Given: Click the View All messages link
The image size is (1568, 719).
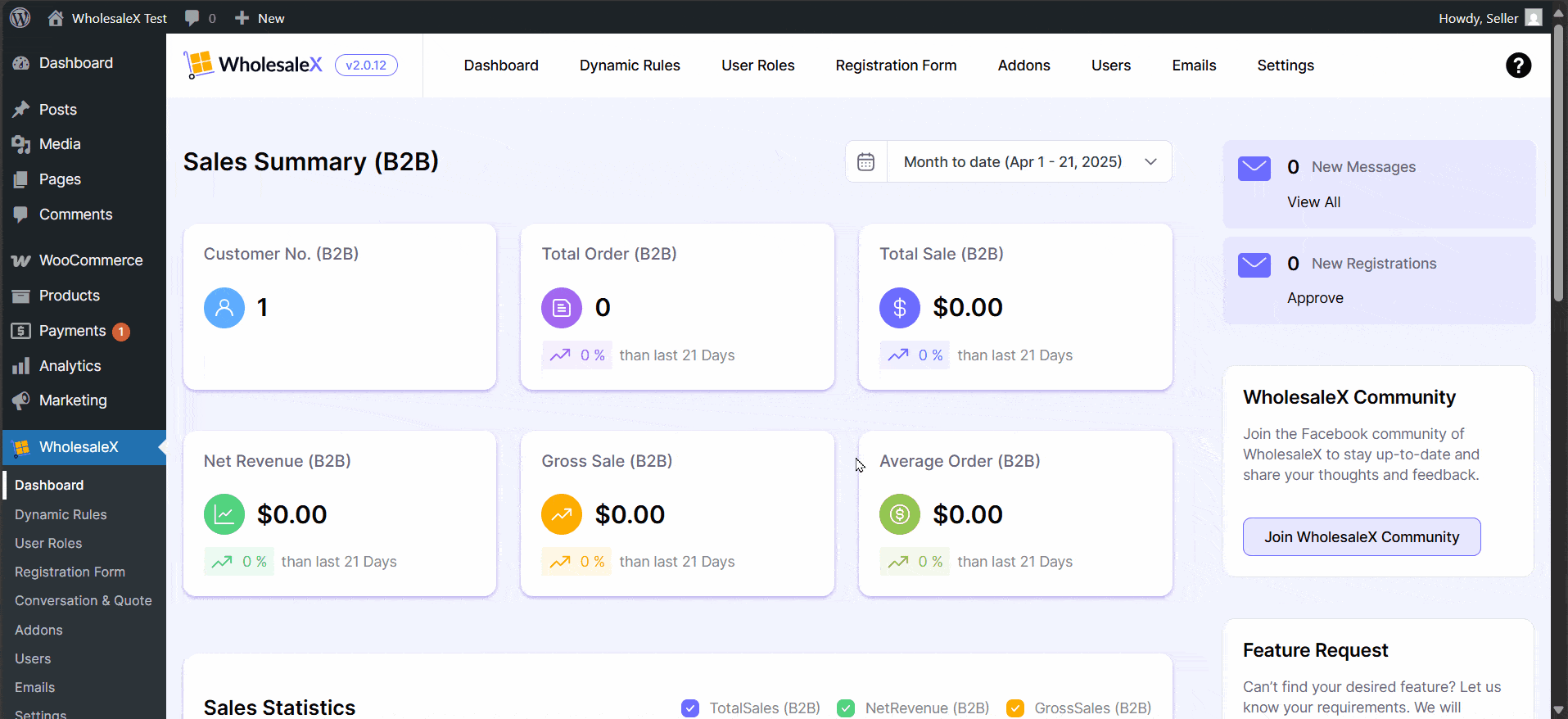Looking at the screenshot, I should 1313,202.
